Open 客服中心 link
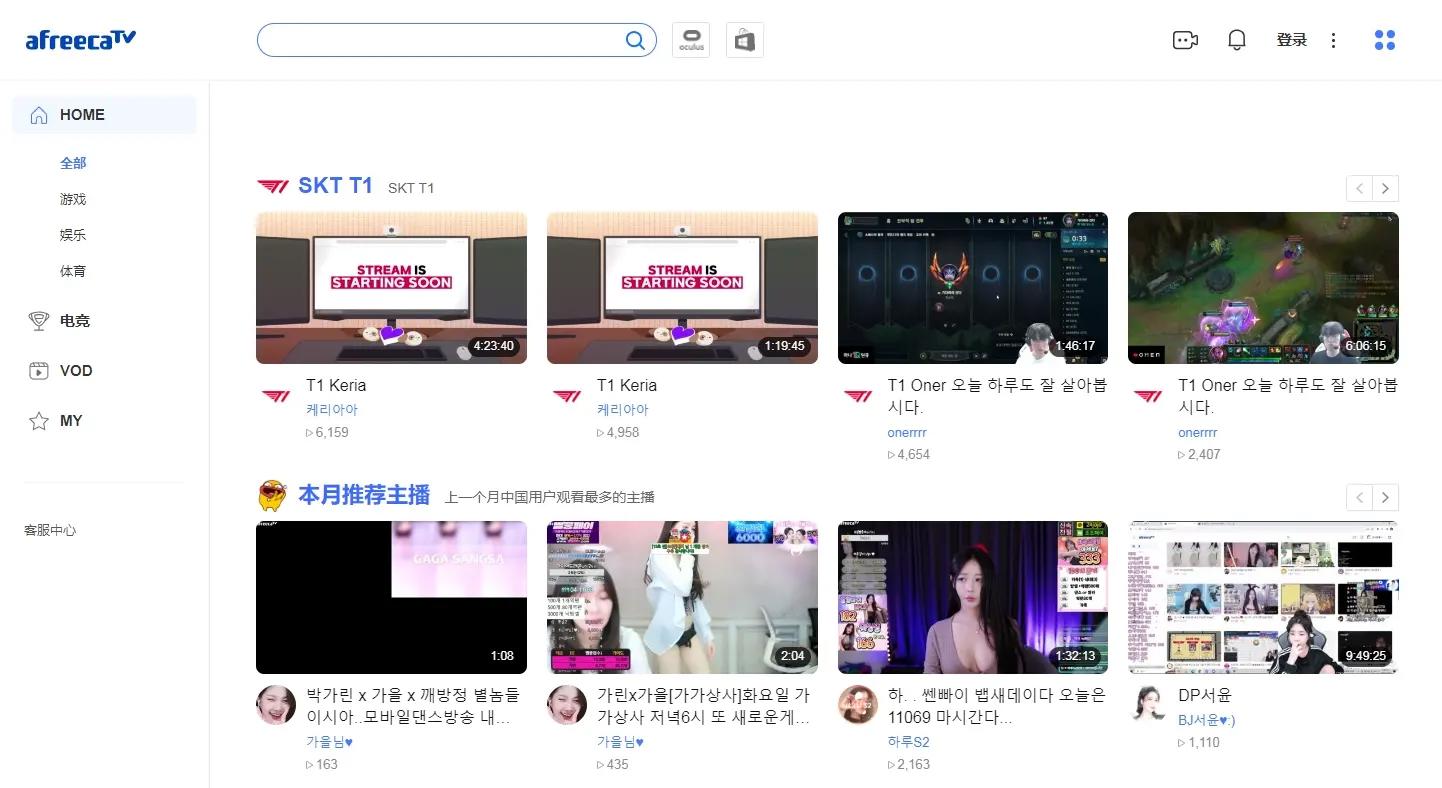Image resolution: width=1442 pixels, height=788 pixels. [x=50, y=530]
